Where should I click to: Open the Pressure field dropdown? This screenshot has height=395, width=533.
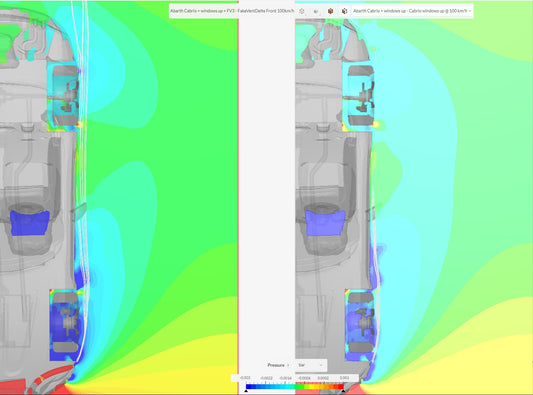[278, 365]
